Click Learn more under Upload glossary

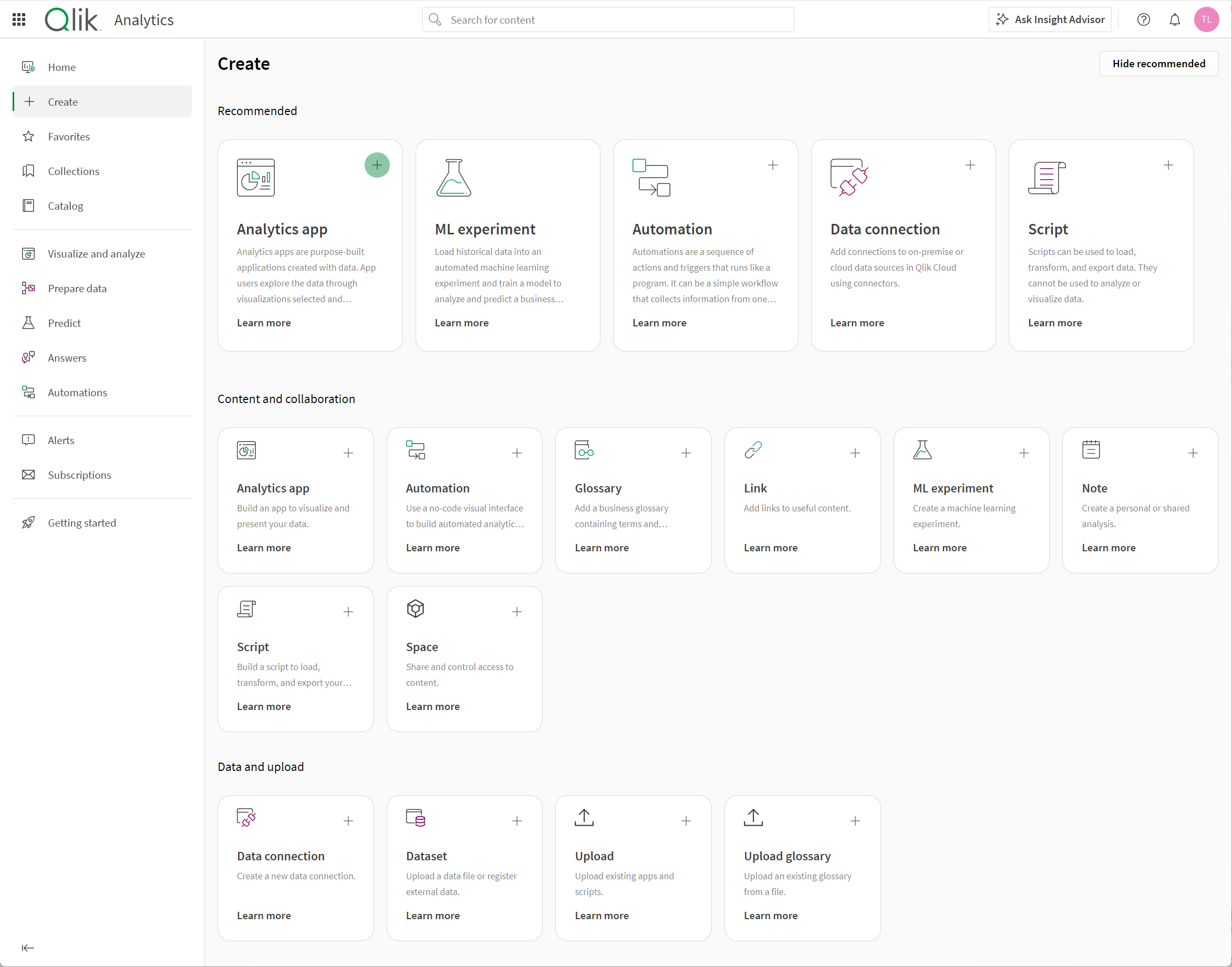770,915
